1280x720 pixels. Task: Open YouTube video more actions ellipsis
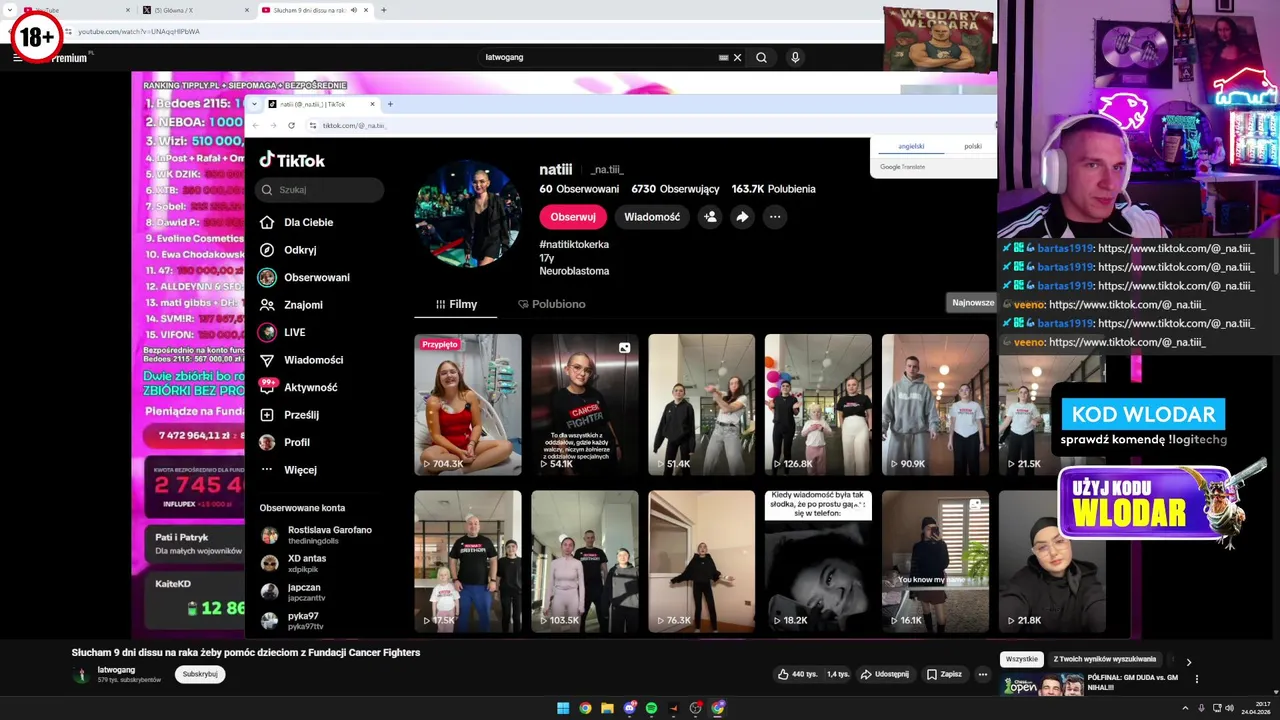coord(982,674)
